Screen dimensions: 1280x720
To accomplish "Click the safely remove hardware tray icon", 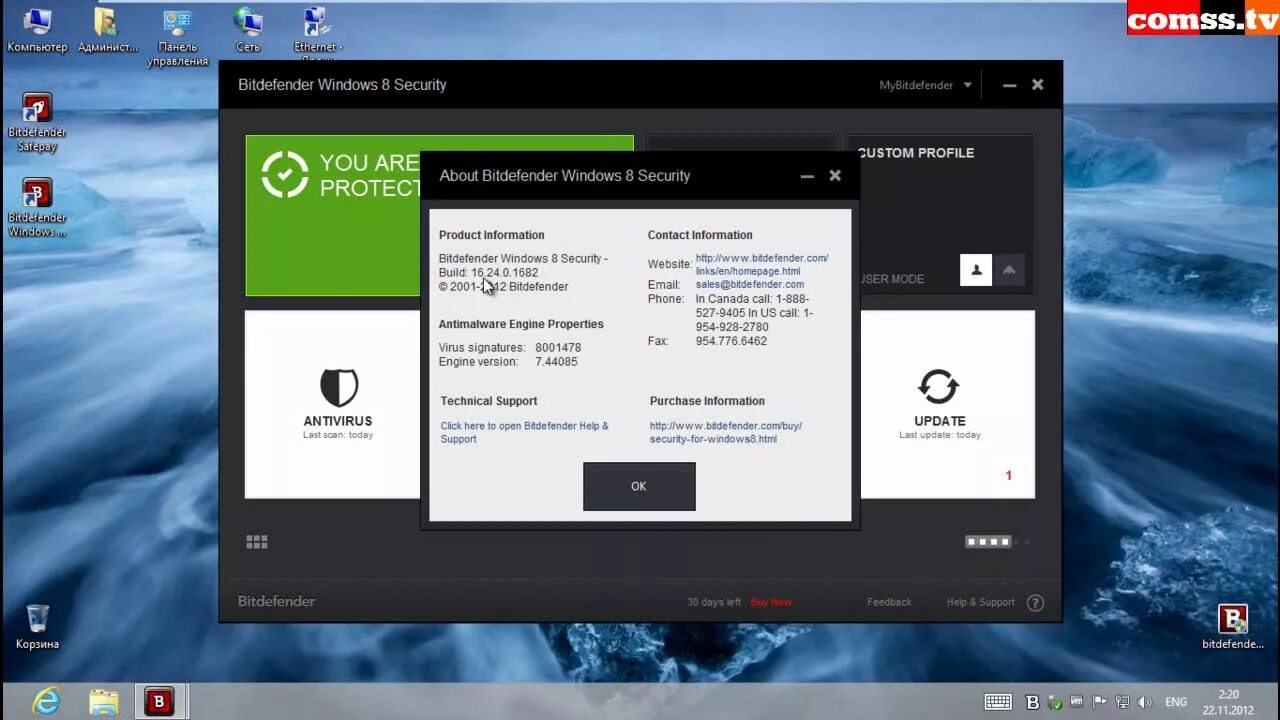I will (1055, 702).
